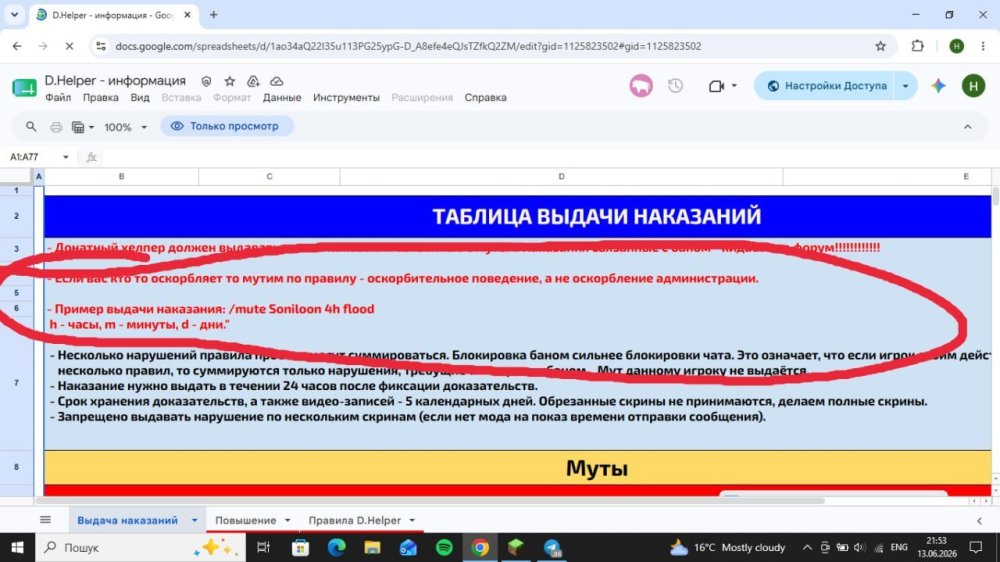Stop loading the page

70,46
